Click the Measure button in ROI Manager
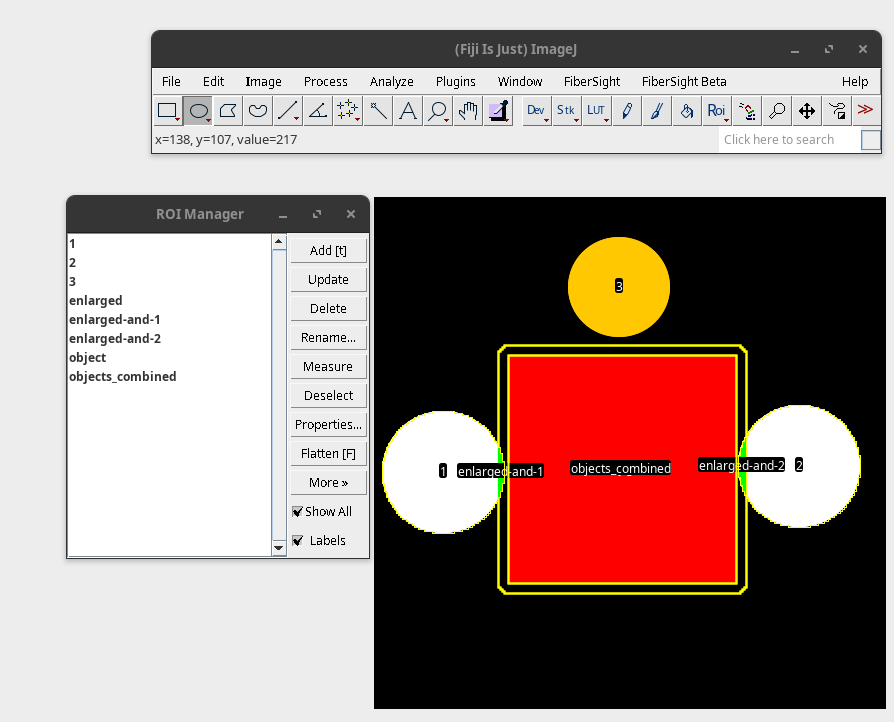The height and width of the screenshot is (722, 894). [328, 366]
